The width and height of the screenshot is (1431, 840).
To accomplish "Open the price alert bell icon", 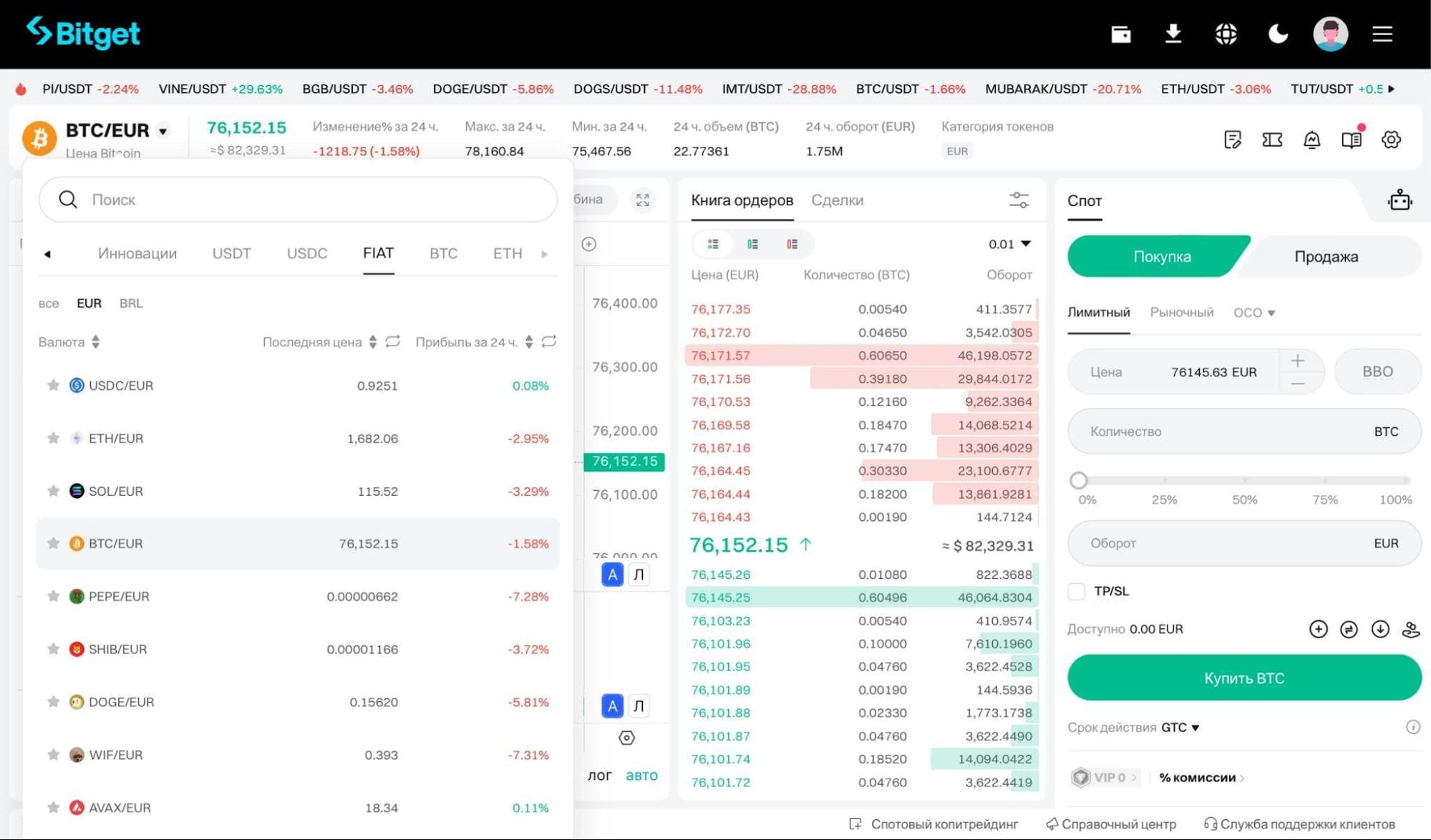I will tap(1311, 140).
